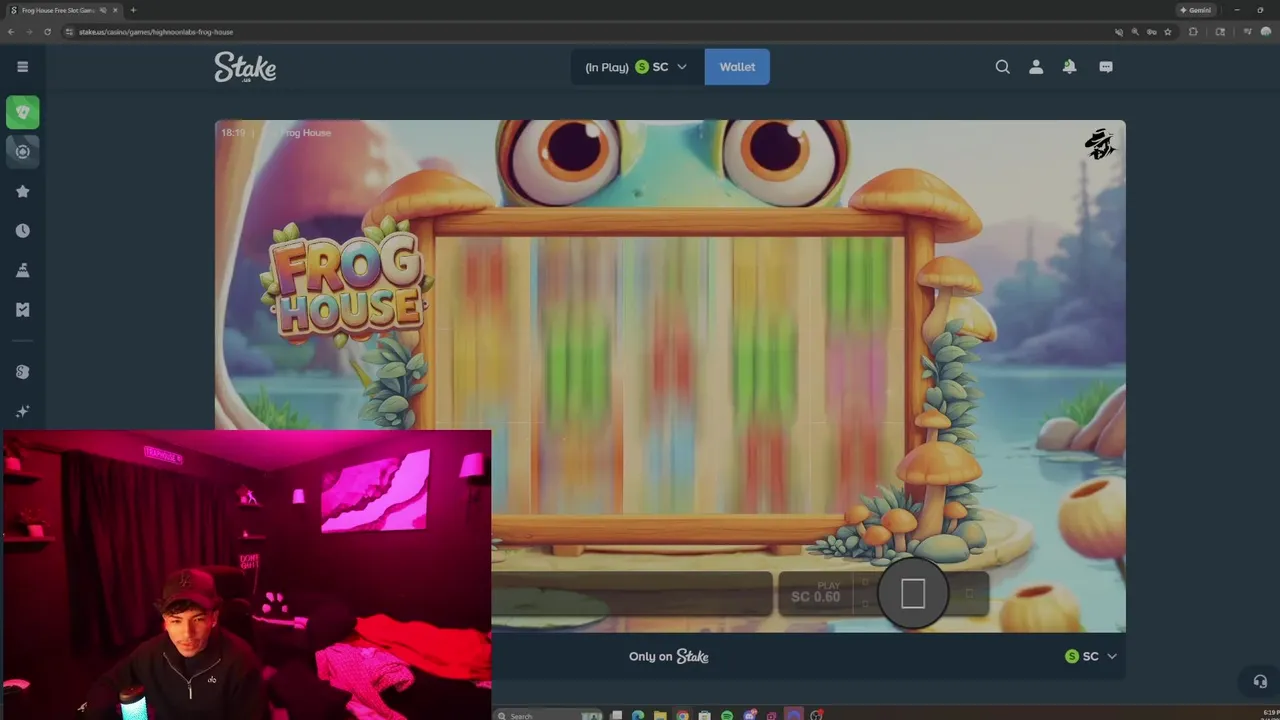Click the flask-shaped sidebar icon
This screenshot has height=720, width=1280.
22,270
